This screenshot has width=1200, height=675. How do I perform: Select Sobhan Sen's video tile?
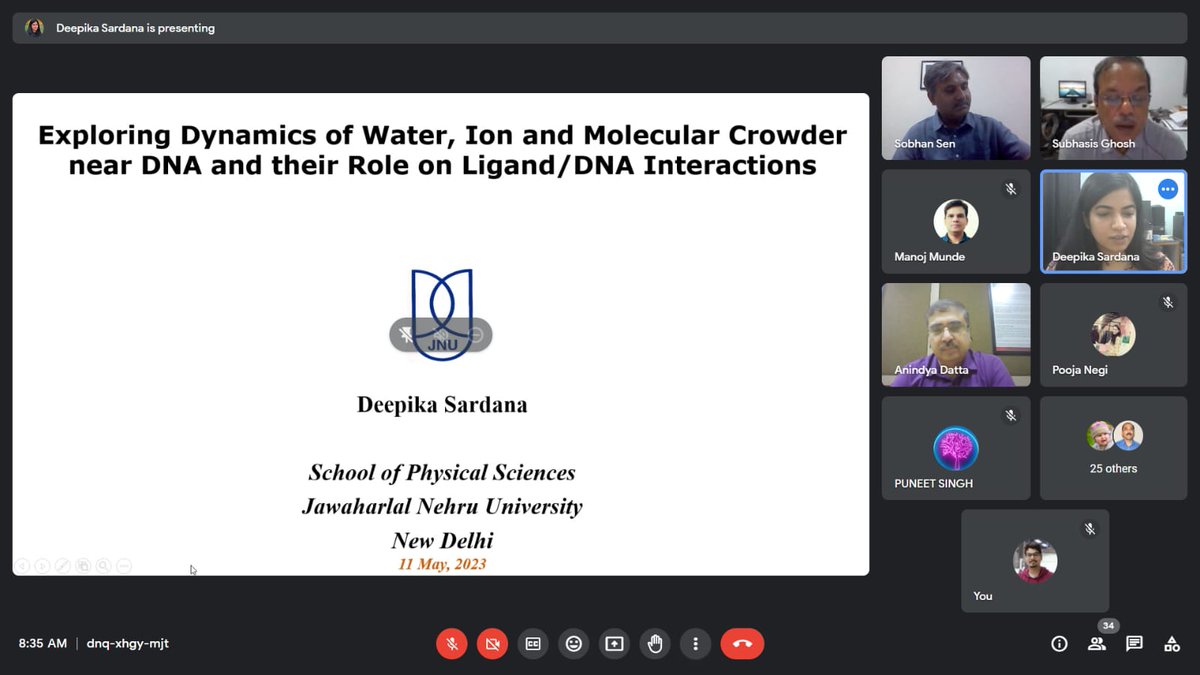[956, 108]
